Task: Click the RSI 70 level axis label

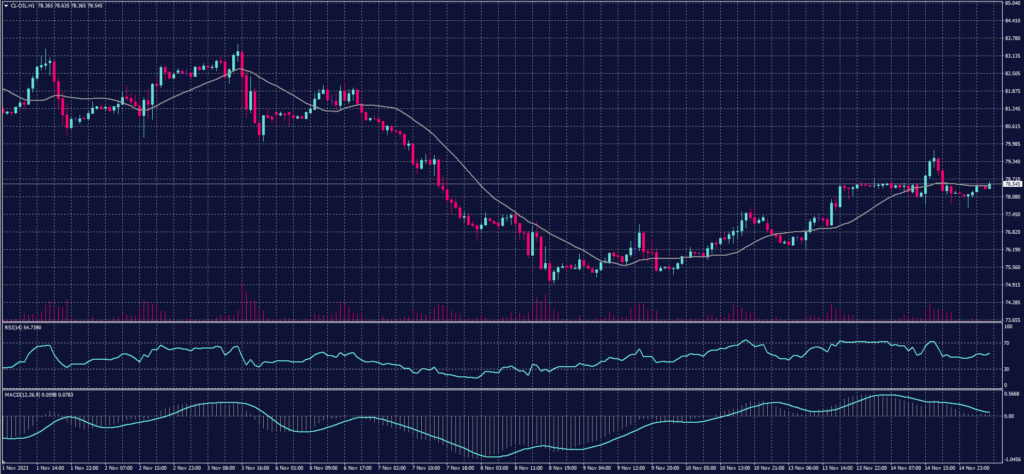Action: [1007, 342]
